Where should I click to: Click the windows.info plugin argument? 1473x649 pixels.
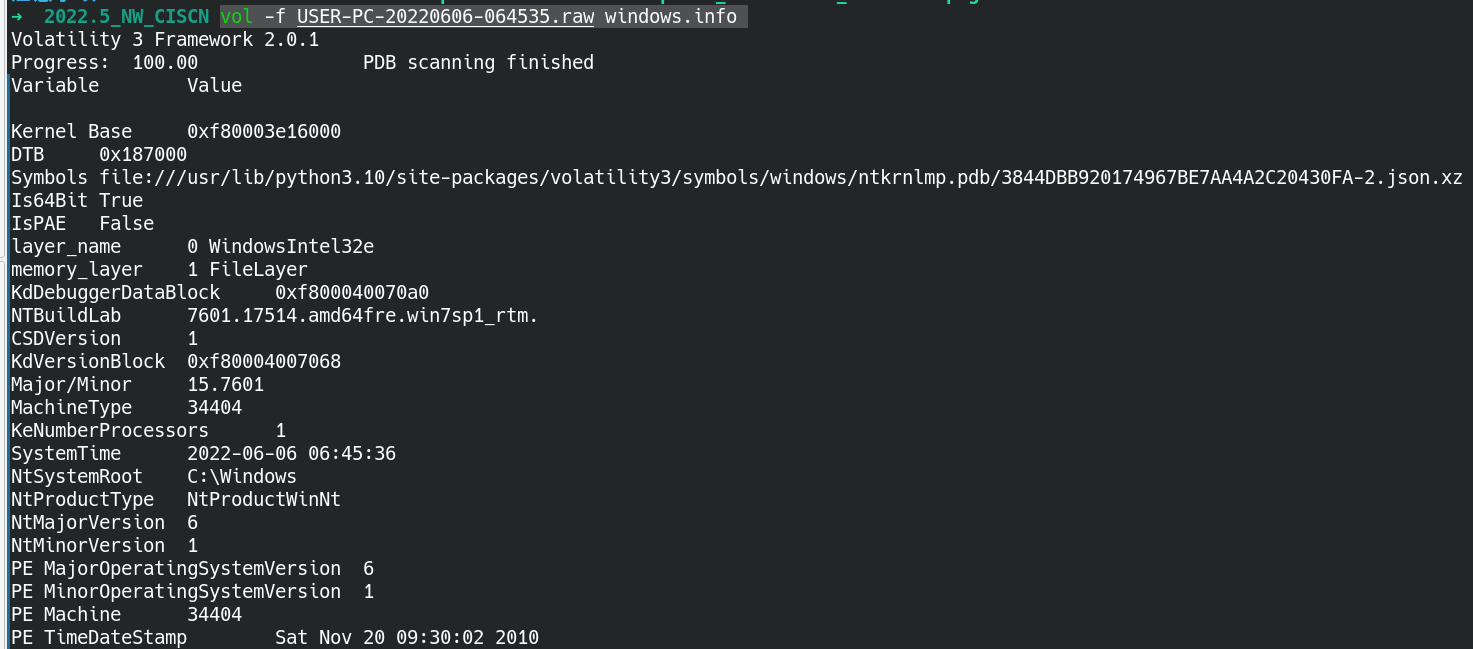click(671, 17)
